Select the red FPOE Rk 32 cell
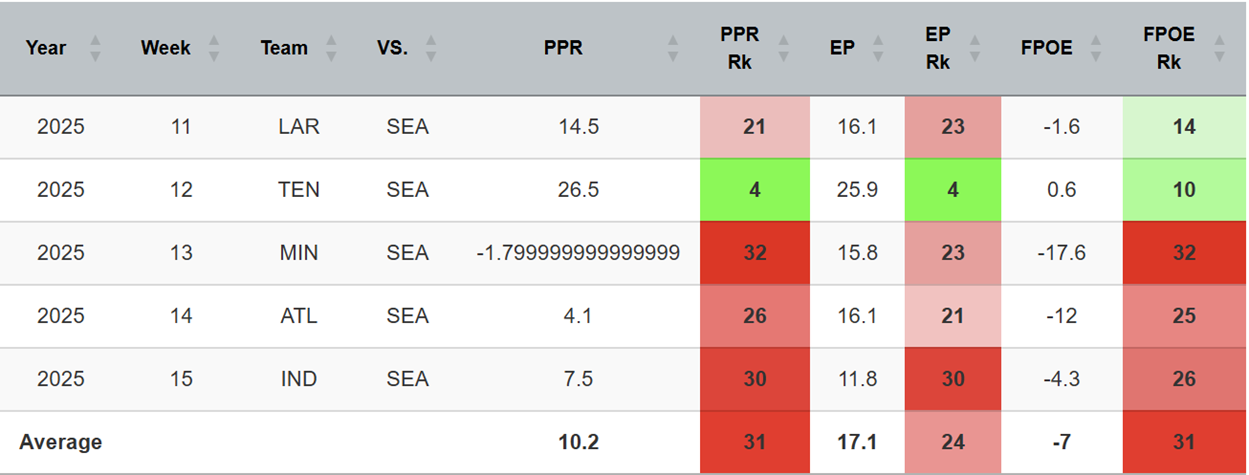The width and height of the screenshot is (1249, 475). pyautogui.click(x=1184, y=253)
